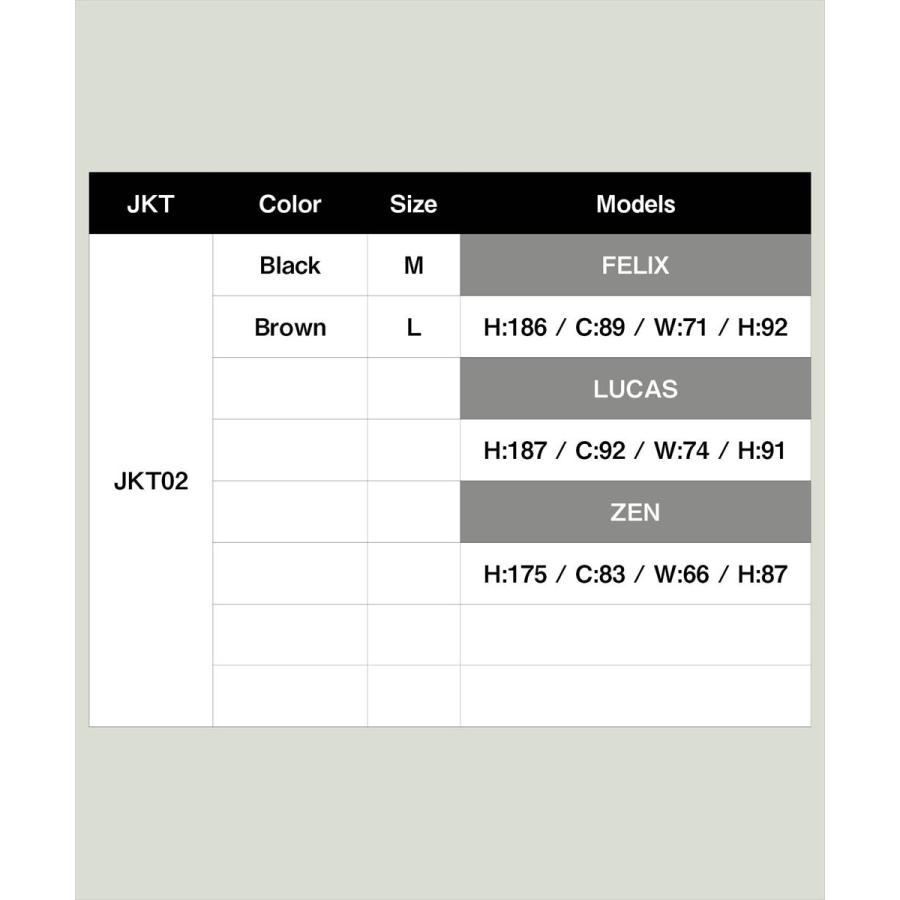Screen dimensions: 900x900
Task: Click the Size column header
Action: coord(413,204)
